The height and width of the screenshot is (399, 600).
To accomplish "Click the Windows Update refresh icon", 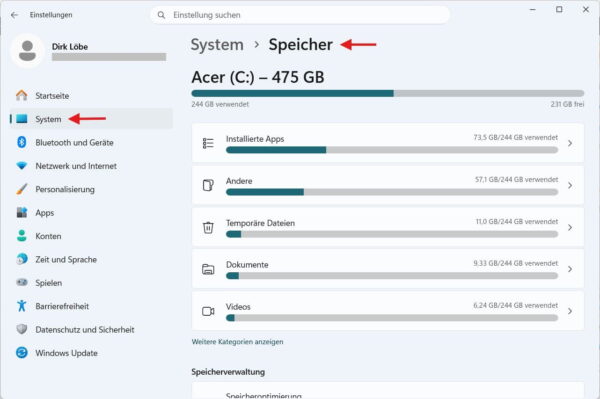I will pyautogui.click(x=22, y=352).
